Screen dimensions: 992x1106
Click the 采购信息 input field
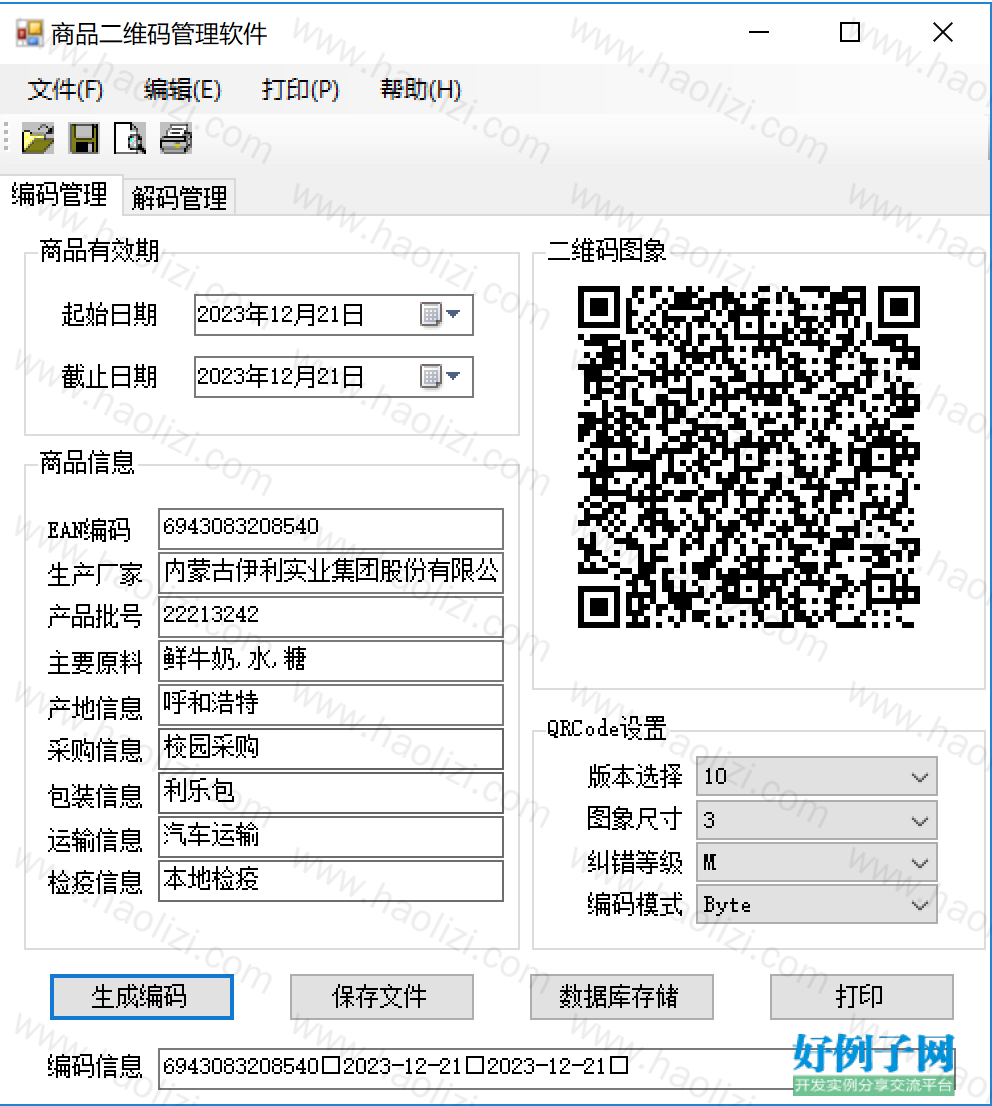[x=331, y=748]
